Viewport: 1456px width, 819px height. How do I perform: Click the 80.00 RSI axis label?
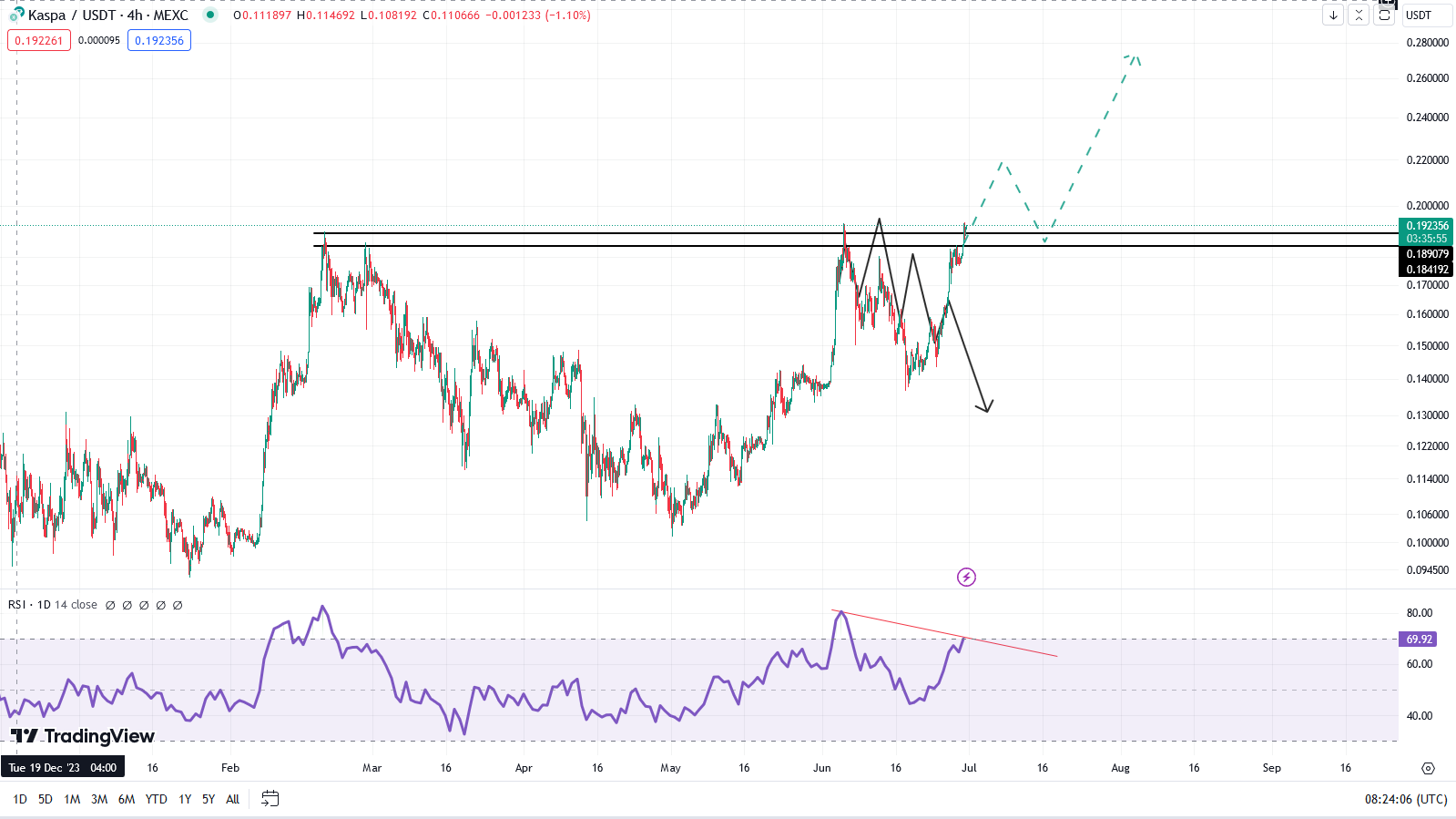(1420, 613)
